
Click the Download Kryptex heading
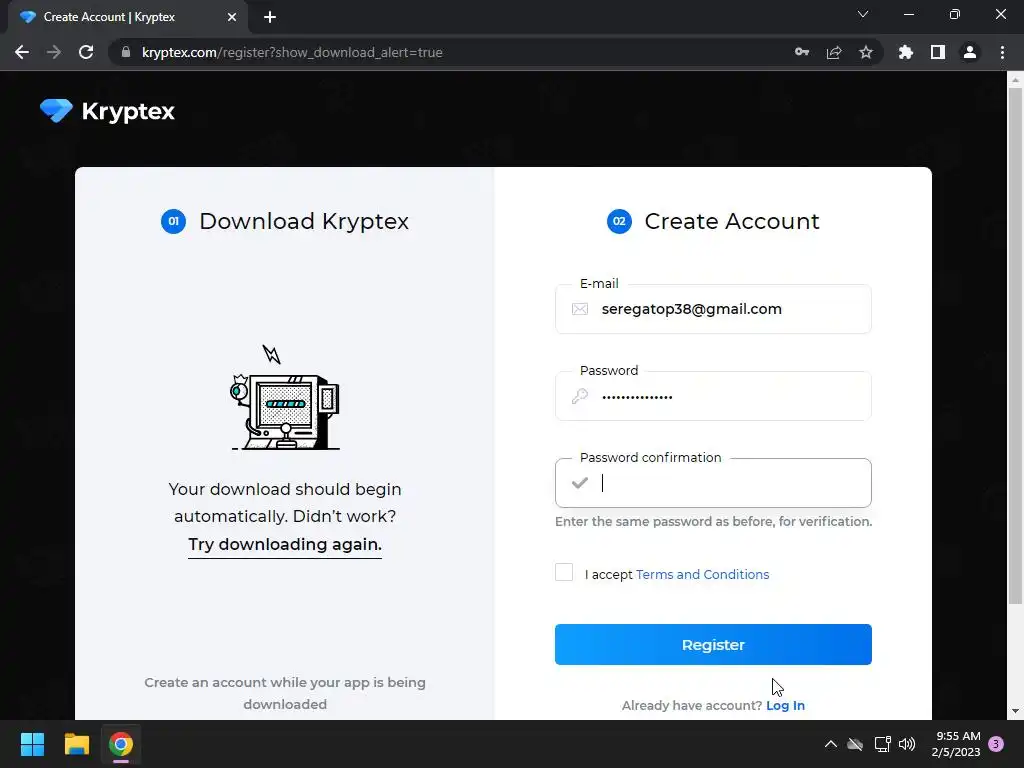304,221
